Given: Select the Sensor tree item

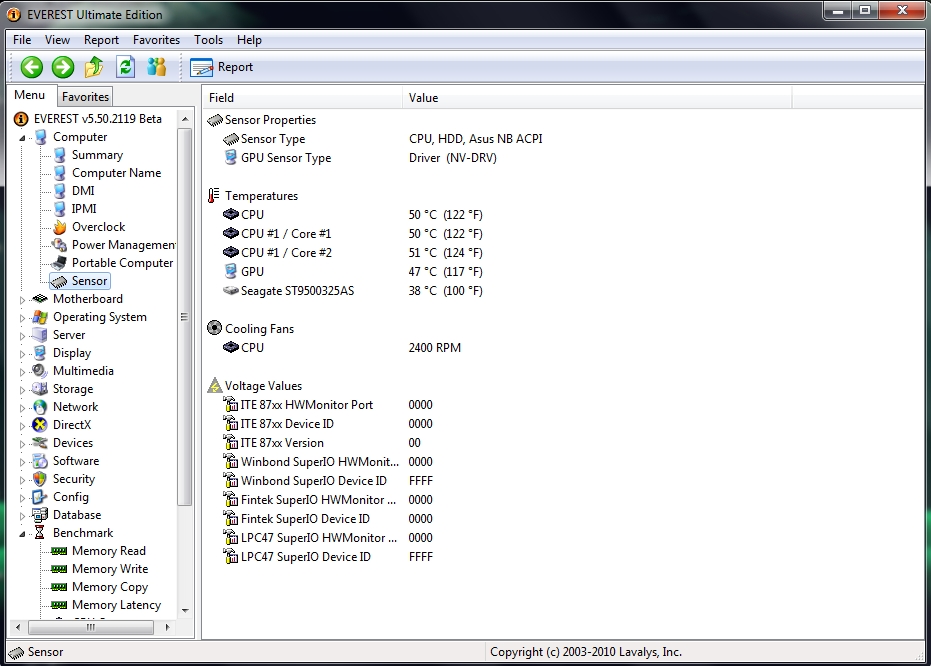Looking at the screenshot, I should [89, 281].
